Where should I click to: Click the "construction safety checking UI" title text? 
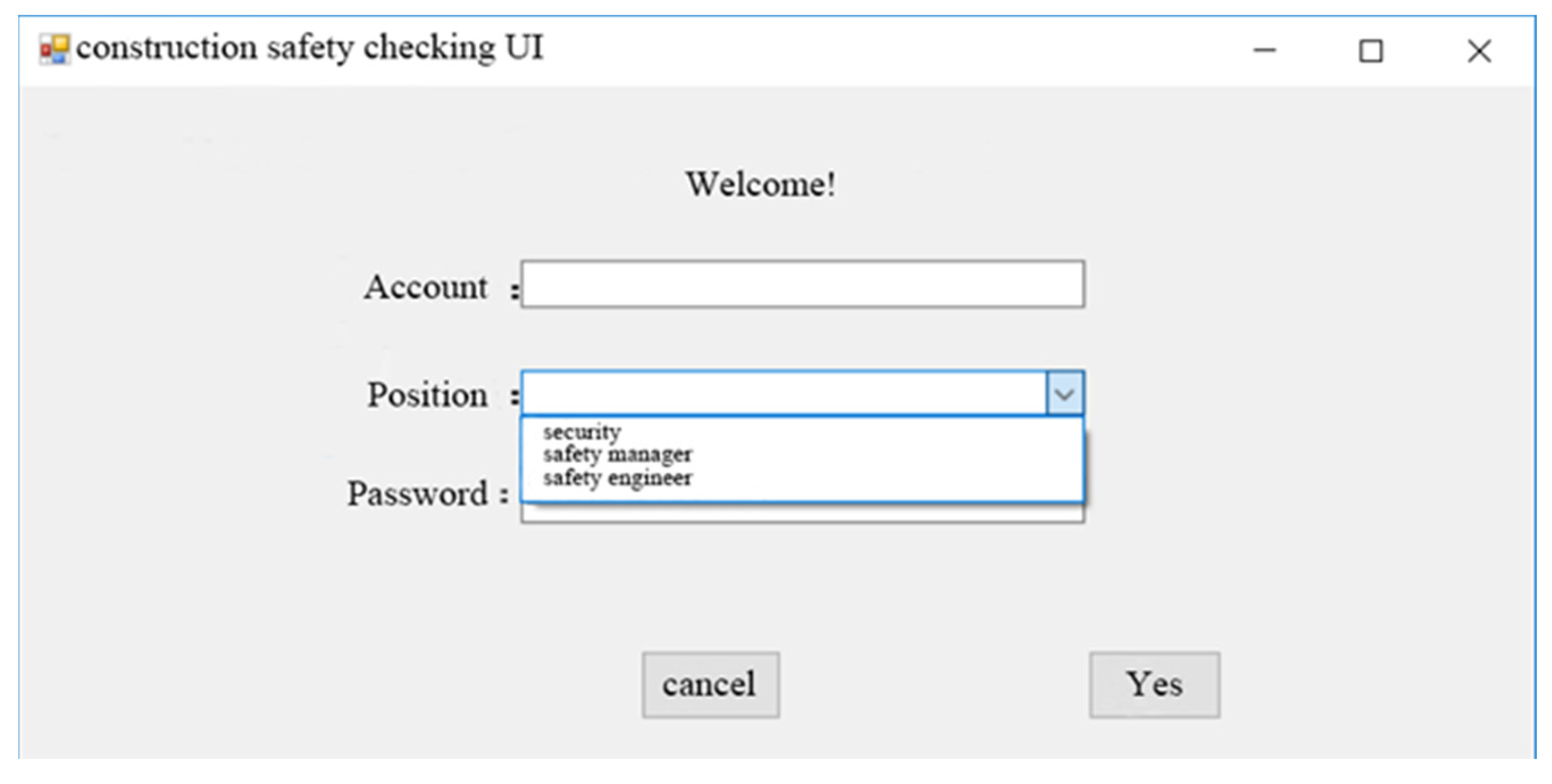(309, 48)
